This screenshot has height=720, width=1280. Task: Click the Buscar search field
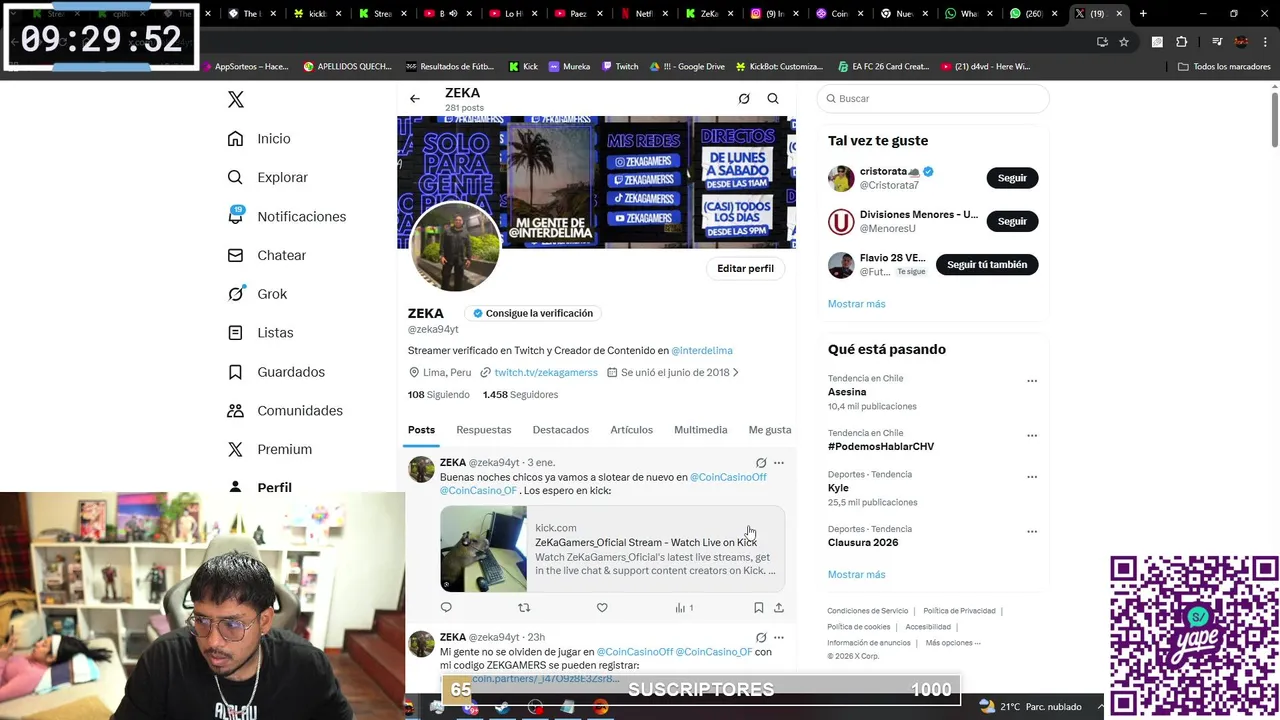pos(933,99)
